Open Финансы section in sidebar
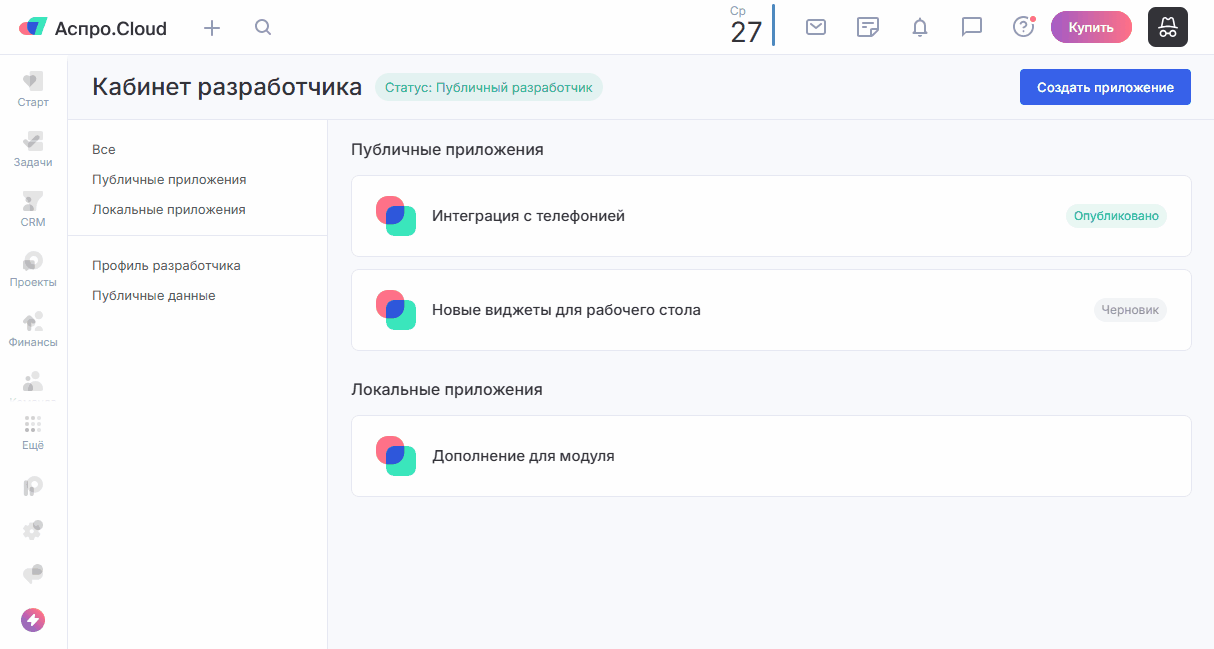Screen dimensions: 1214x649 [x=33, y=329]
